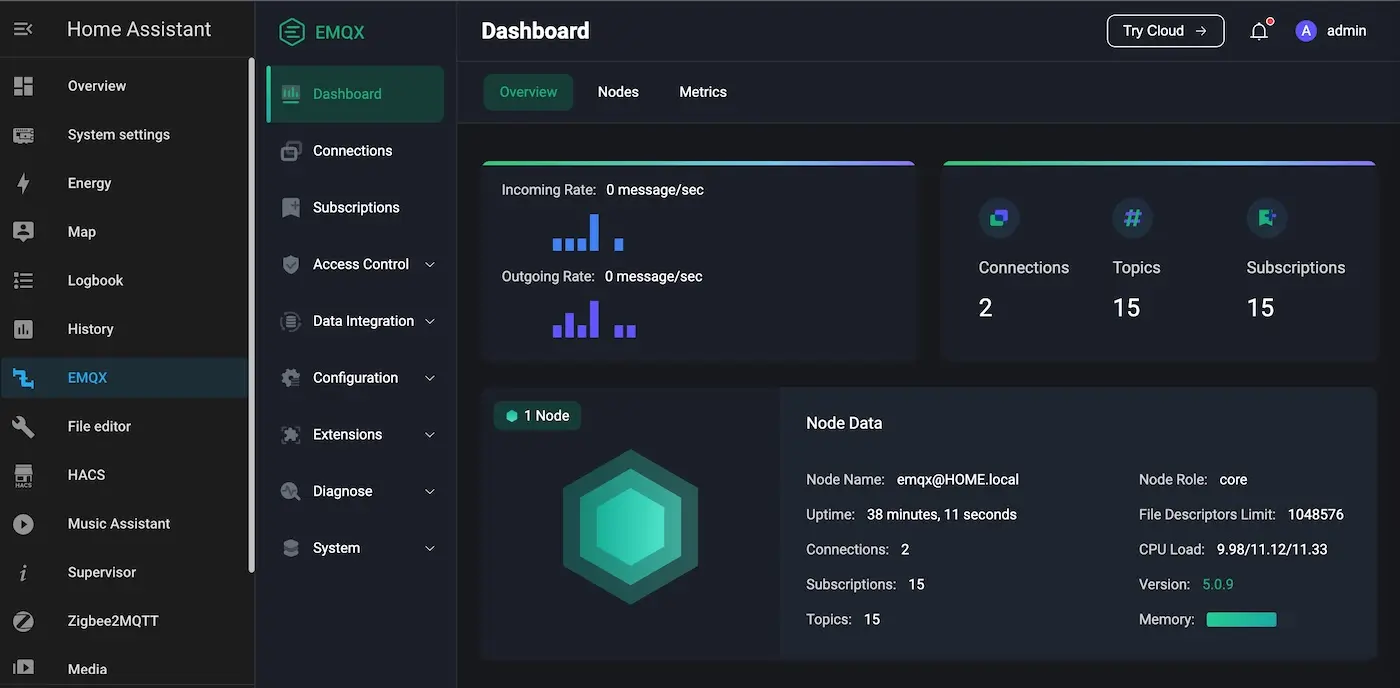Switch to the Nodes tab
This screenshot has height=688, width=1400.
[x=618, y=92]
